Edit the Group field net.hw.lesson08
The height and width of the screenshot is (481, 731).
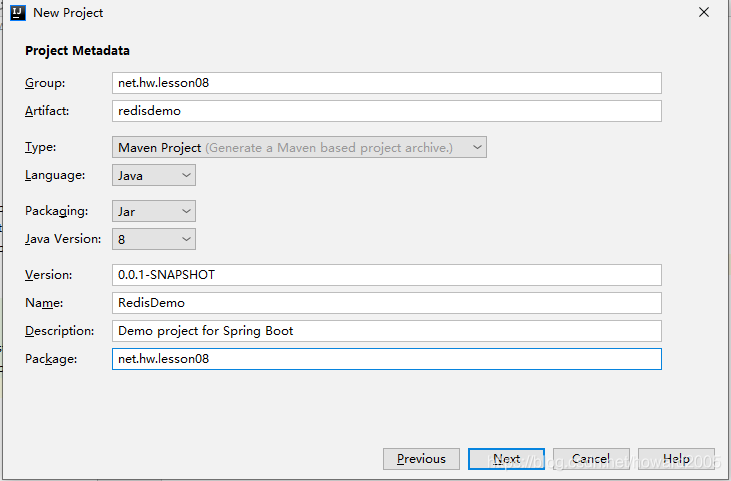tap(386, 83)
